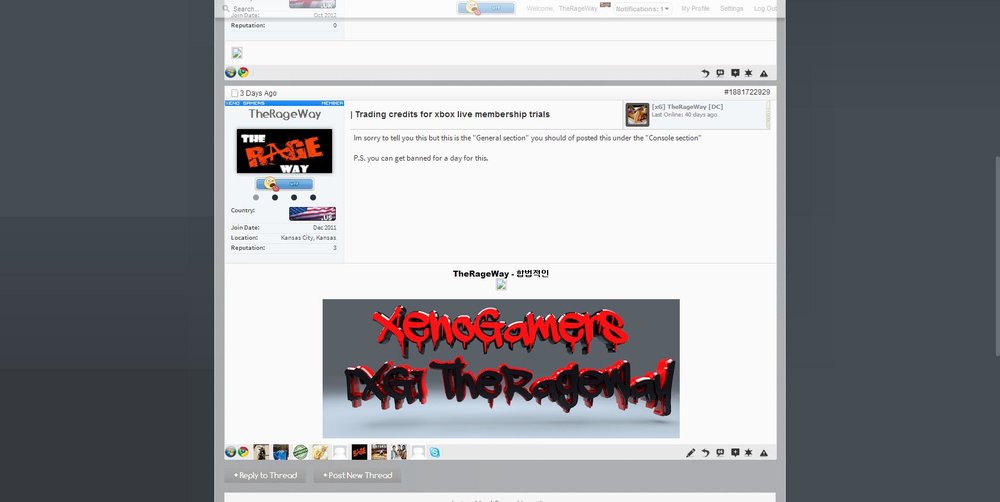Click the warning triangle in the upper post footer

click(763, 73)
